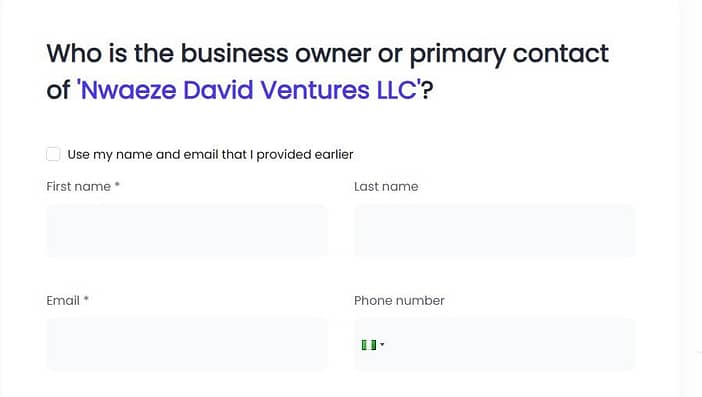Click the 'Phone number' field label
702x397 pixels.
399,300
